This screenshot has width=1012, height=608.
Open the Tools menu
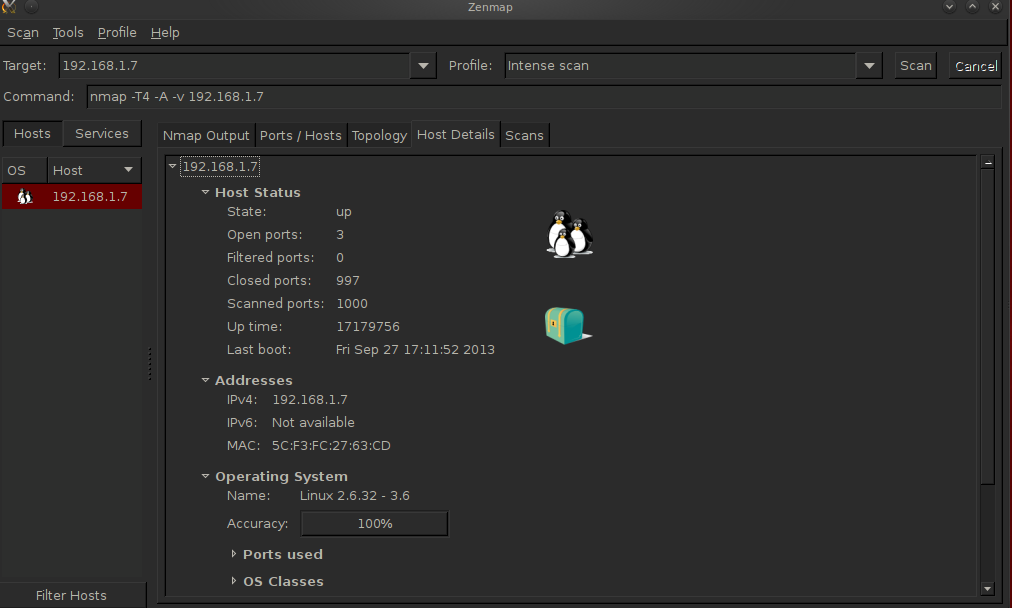68,33
